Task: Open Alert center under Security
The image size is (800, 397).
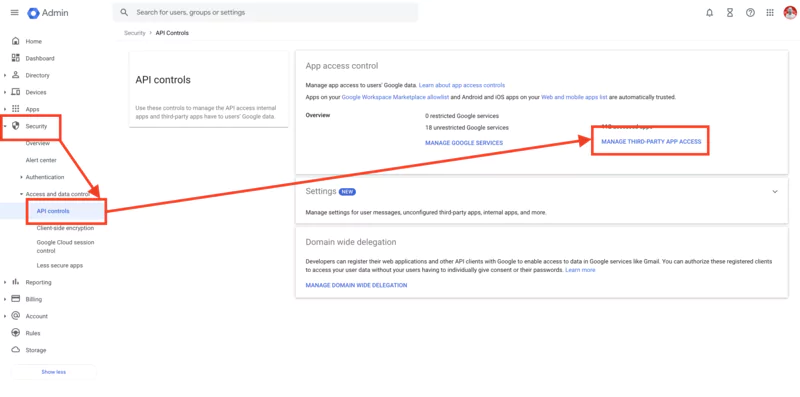Action: (41, 160)
